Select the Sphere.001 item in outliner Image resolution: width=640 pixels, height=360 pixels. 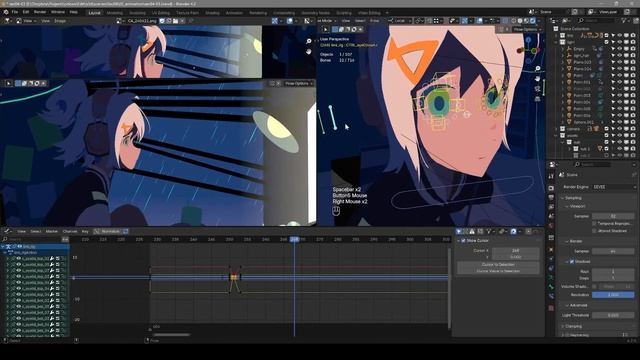click(x=584, y=122)
